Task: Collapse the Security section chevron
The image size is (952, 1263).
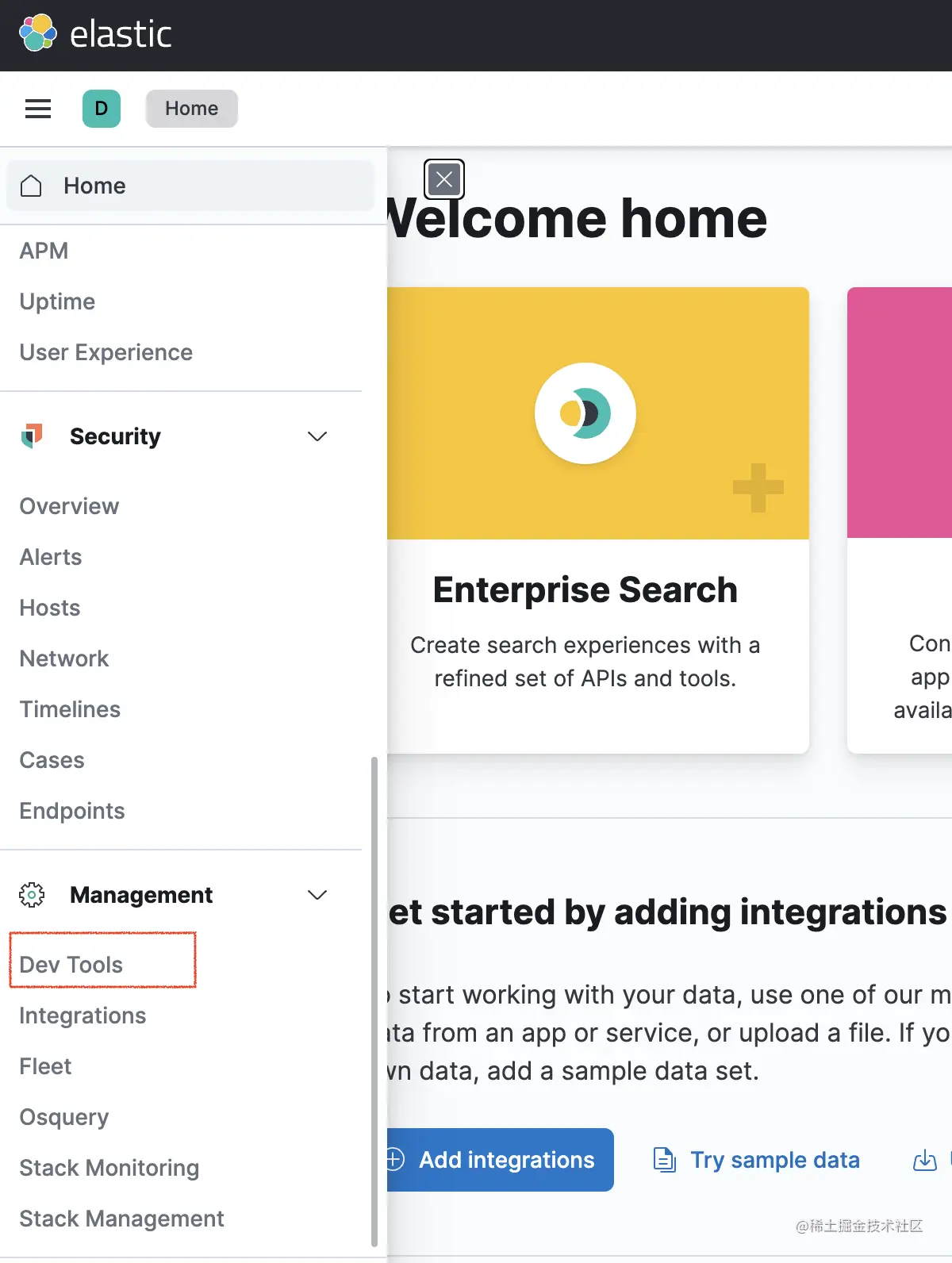Action: point(317,436)
